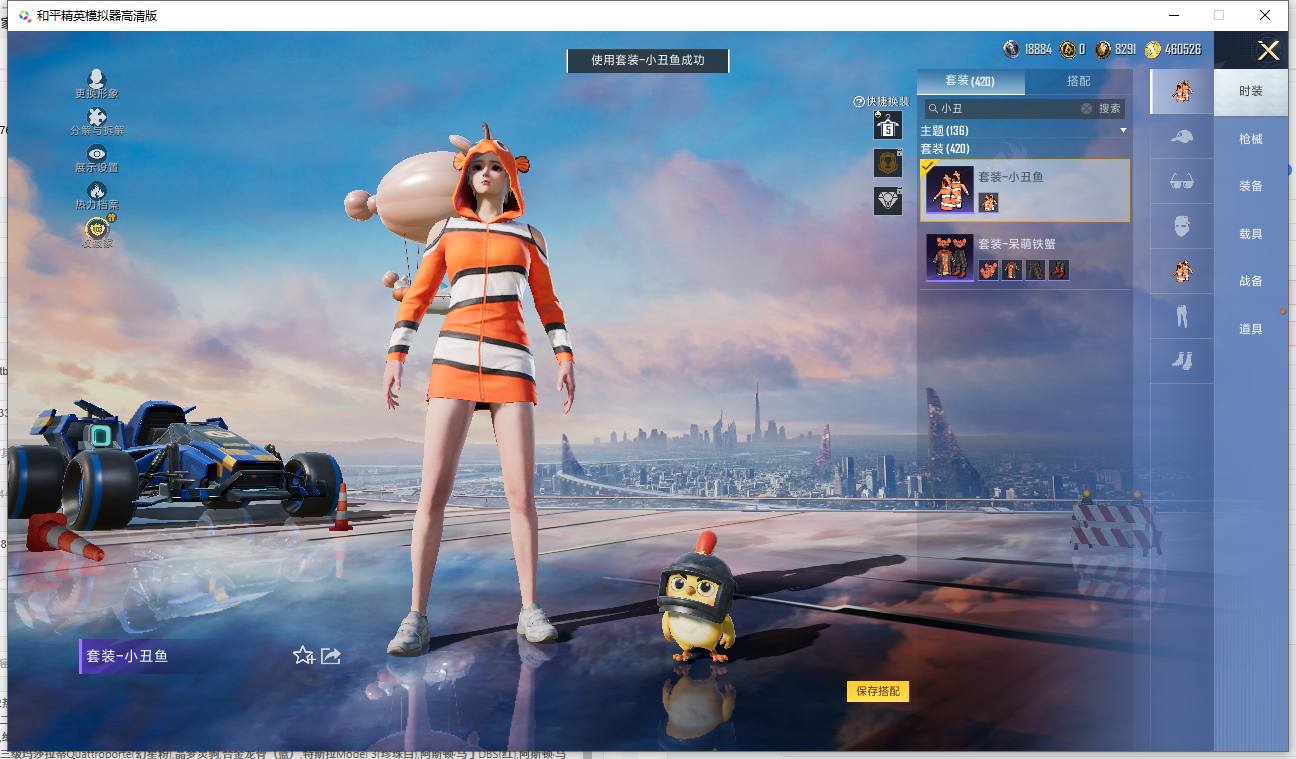Maximize the emulator window
Screen dimensions: 1296x759
tap(1219, 15)
